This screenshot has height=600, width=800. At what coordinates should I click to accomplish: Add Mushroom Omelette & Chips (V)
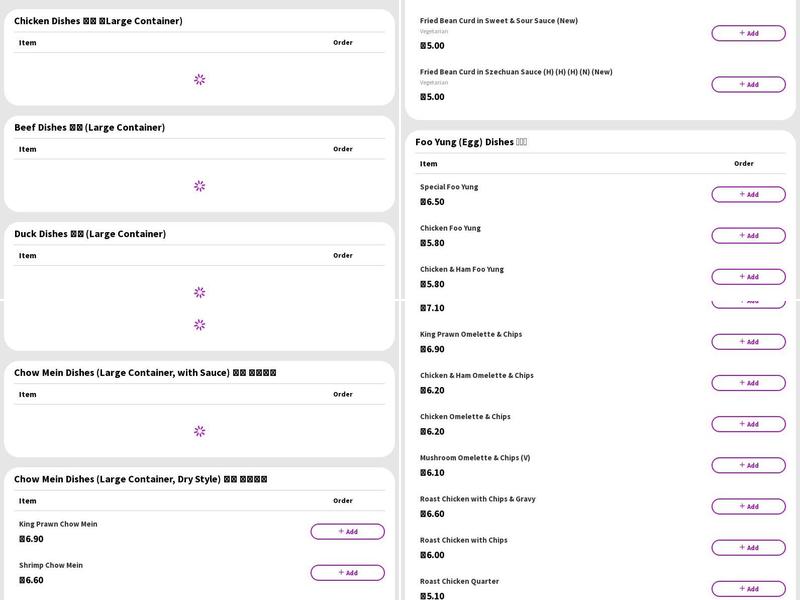click(748, 464)
